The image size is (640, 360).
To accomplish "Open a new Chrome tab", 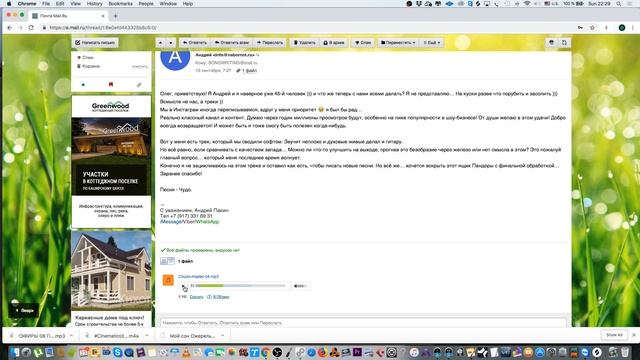I will [x=116, y=16].
